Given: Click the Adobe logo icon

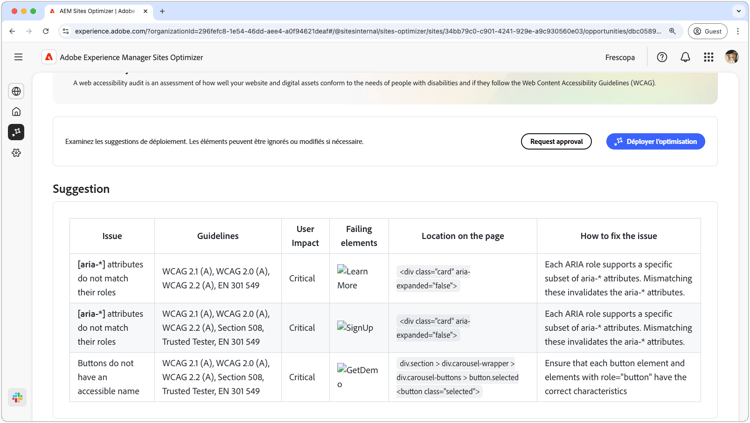Looking at the screenshot, I should (x=48, y=57).
